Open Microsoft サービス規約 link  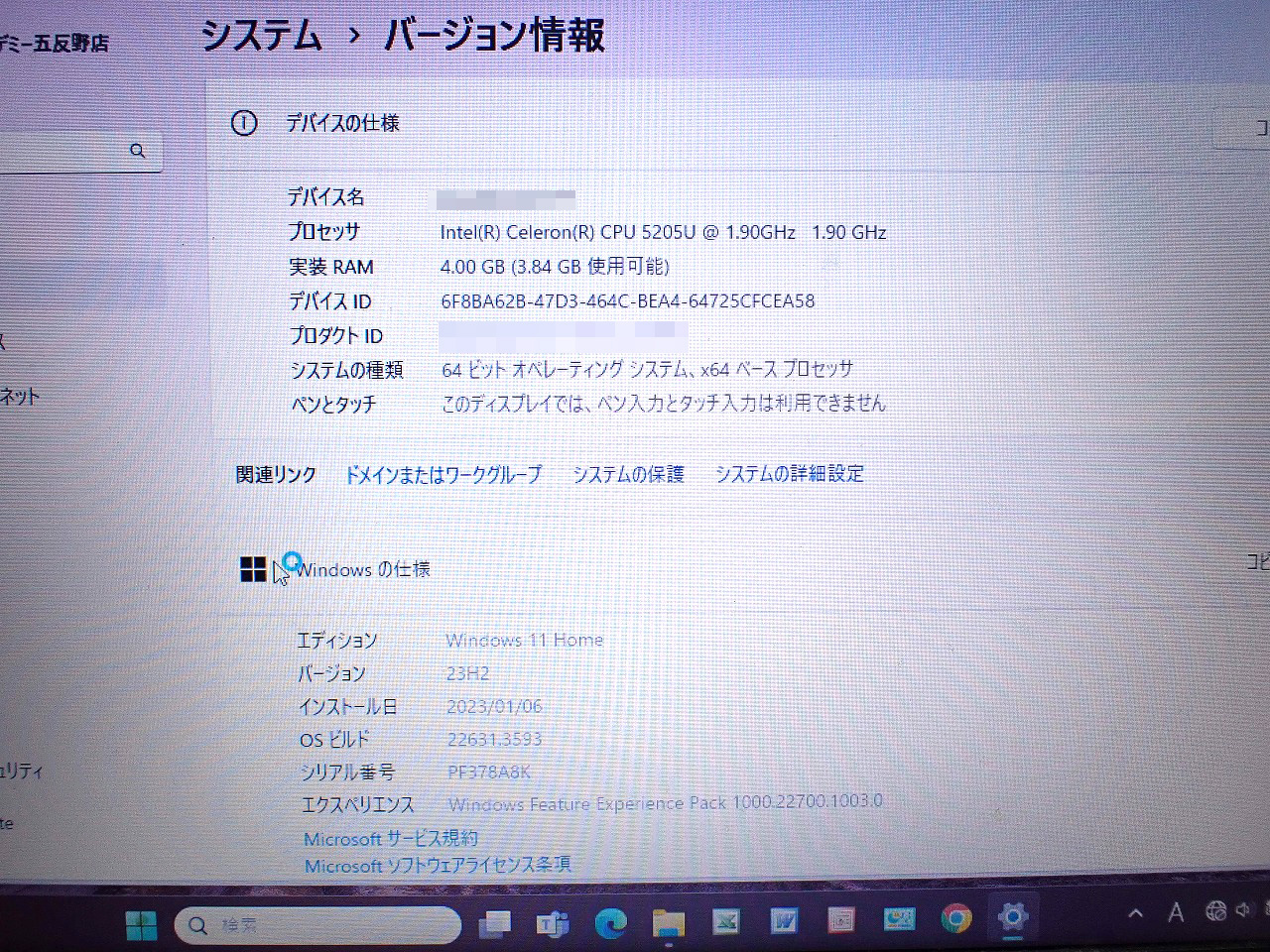tap(391, 839)
